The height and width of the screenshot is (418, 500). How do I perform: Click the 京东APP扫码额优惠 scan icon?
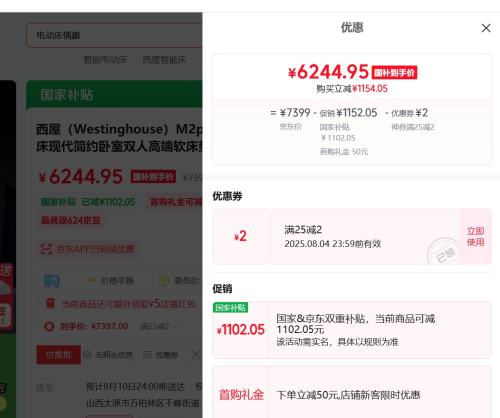tap(46, 249)
